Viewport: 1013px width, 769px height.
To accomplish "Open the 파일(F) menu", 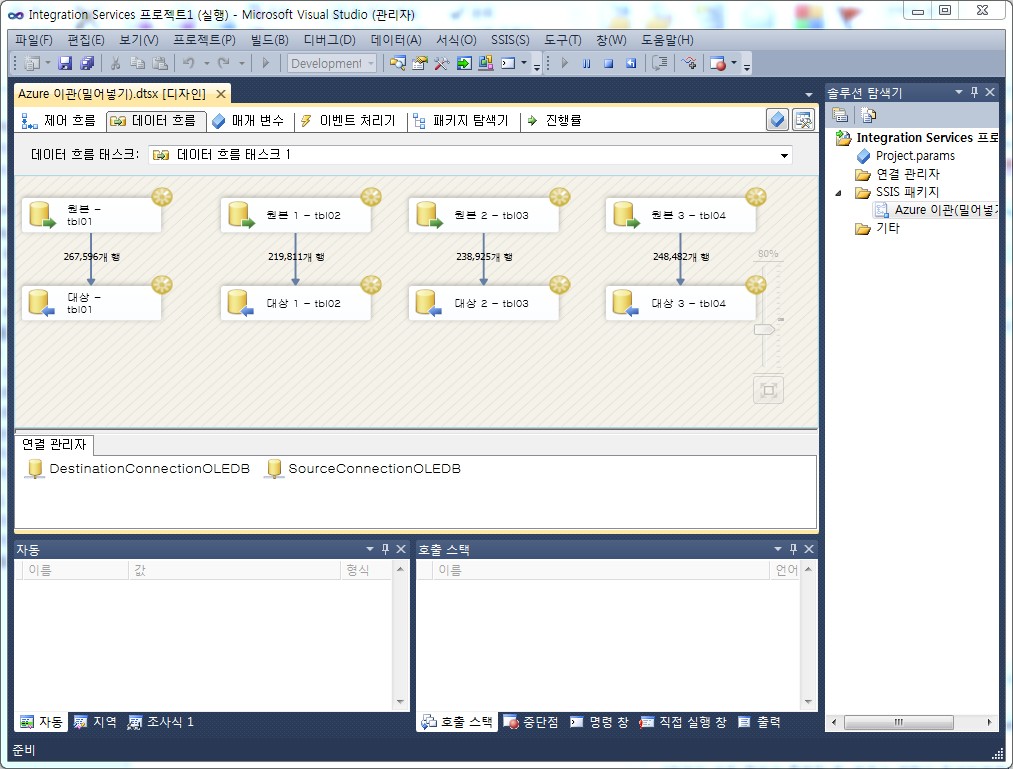I will [x=34, y=40].
